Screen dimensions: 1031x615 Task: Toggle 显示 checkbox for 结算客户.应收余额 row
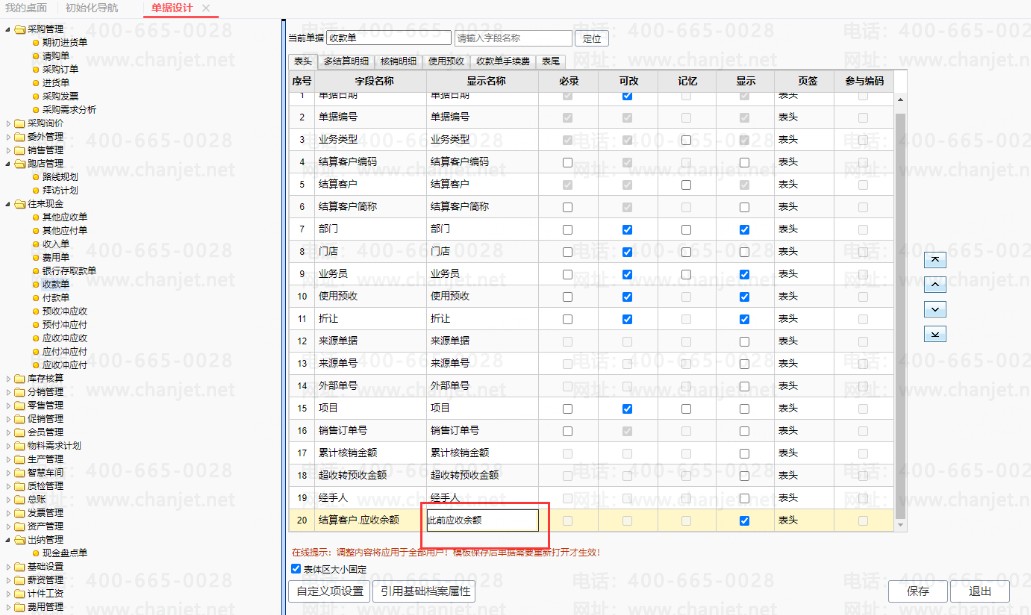coord(744,520)
